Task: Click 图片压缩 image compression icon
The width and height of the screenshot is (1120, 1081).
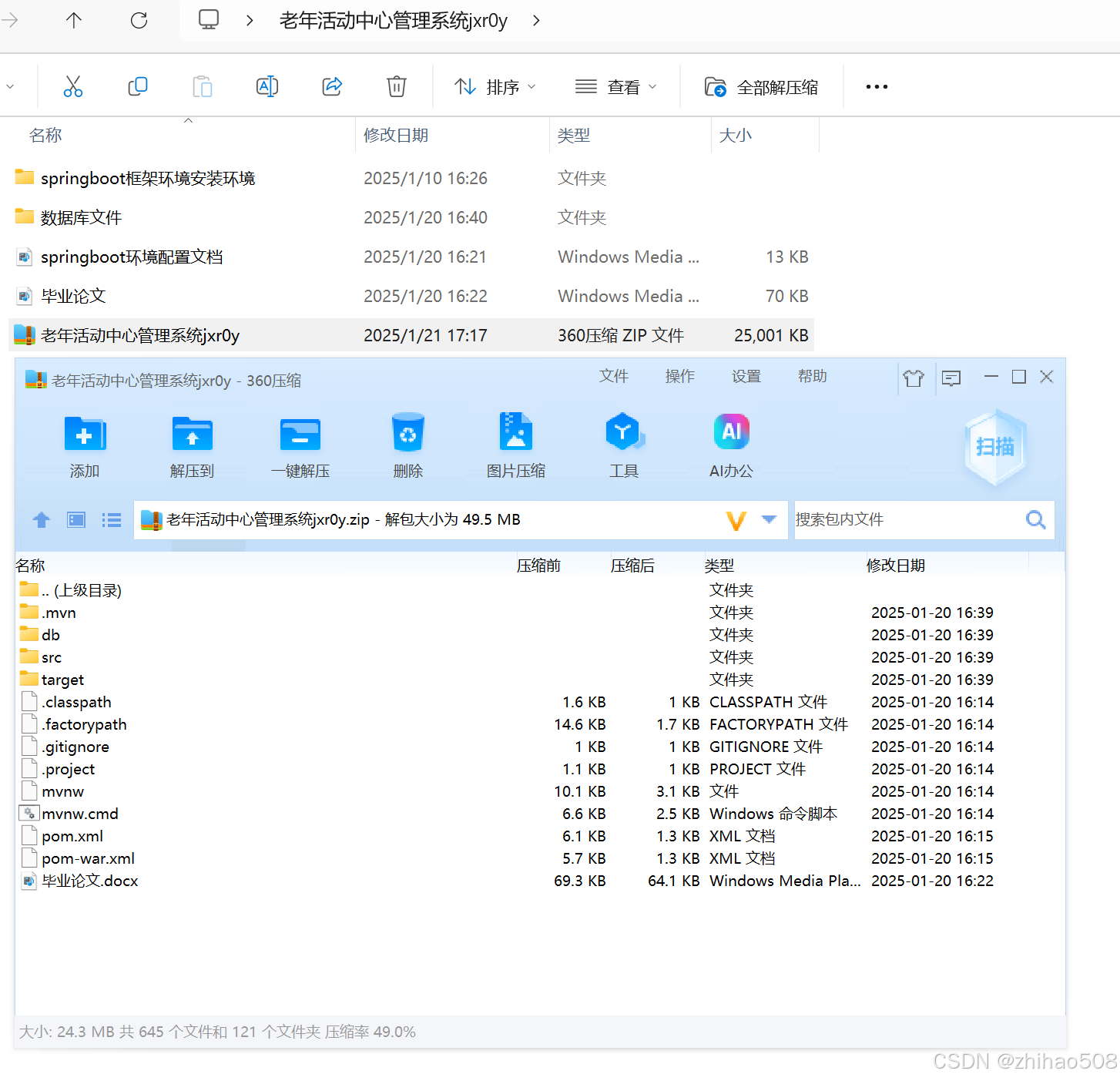Action: (x=516, y=447)
